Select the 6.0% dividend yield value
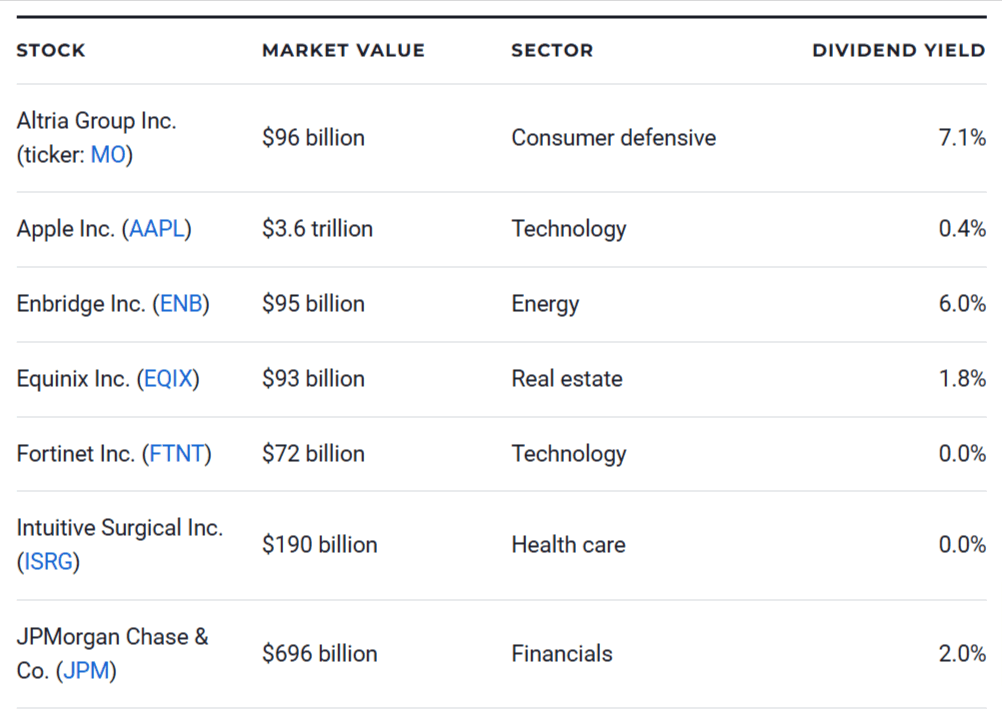This screenshot has width=1002, height=722. point(961,304)
